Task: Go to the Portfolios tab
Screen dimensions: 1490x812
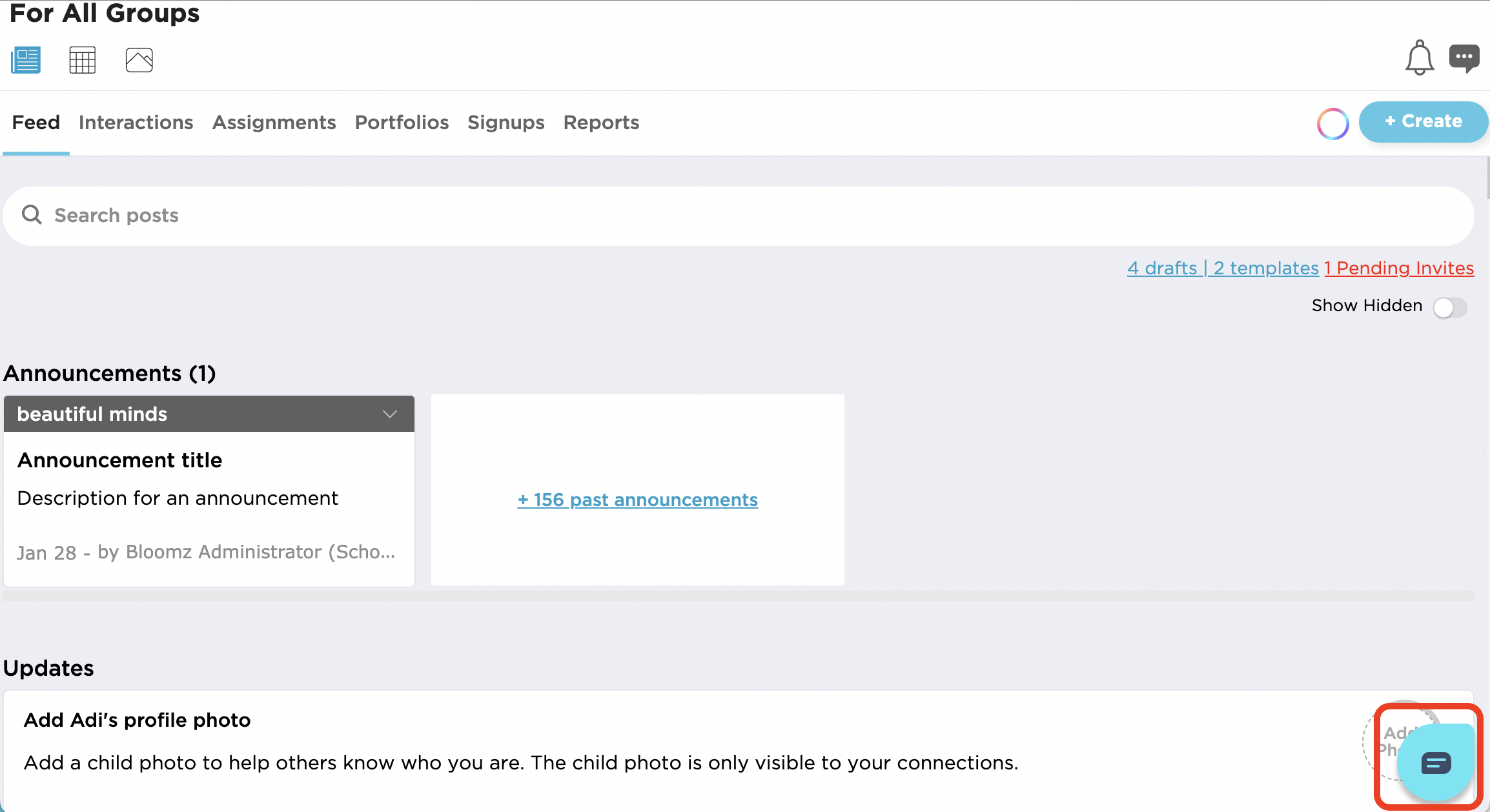Action: [402, 123]
